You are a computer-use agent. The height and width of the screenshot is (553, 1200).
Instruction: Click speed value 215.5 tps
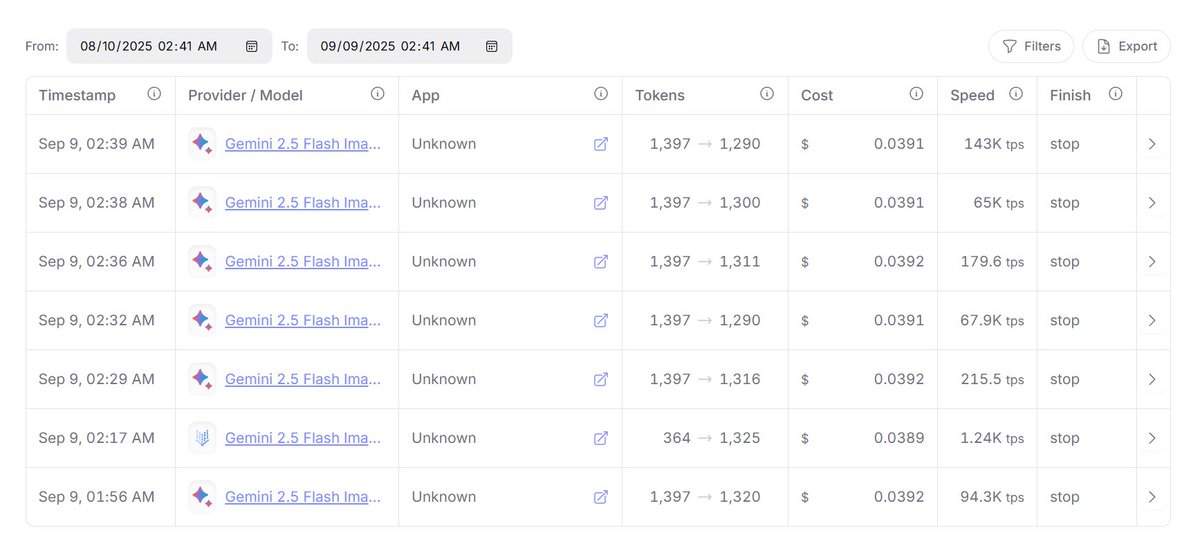990,380
